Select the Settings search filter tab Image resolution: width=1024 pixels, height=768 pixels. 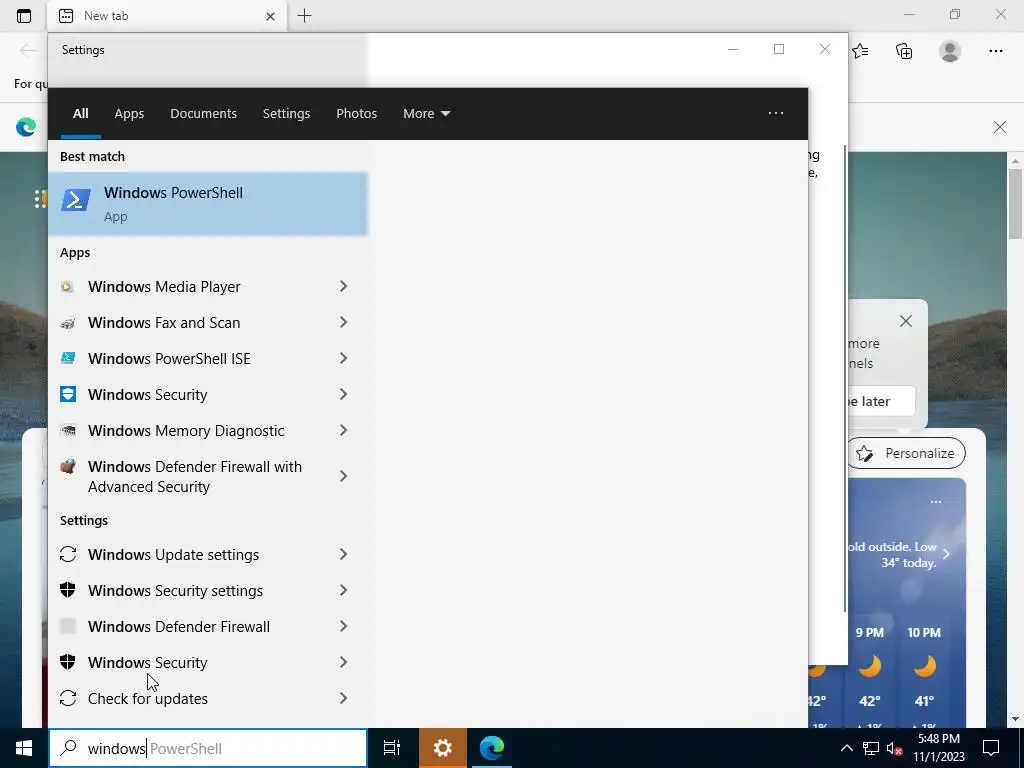click(x=286, y=114)
